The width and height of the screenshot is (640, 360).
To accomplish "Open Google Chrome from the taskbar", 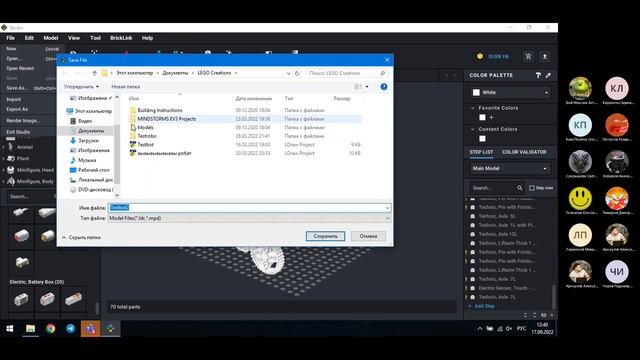I will point(51,329).
